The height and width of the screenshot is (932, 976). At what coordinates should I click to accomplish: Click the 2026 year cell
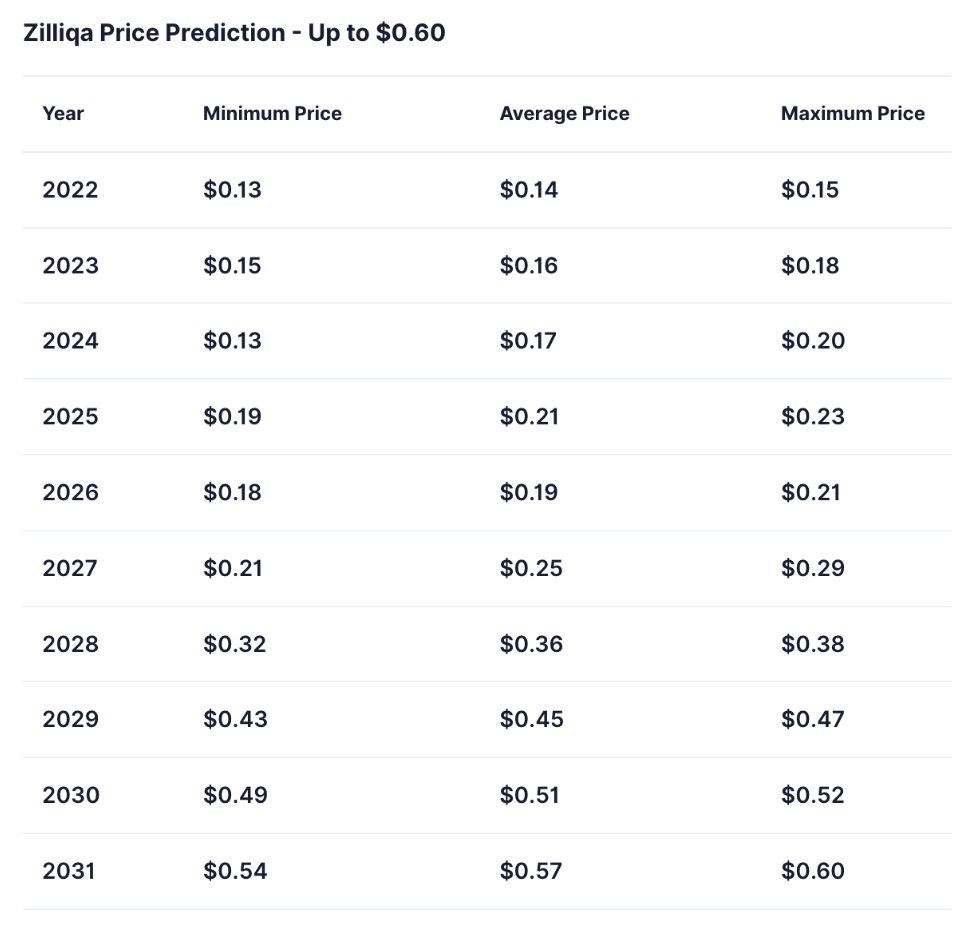(x=70, y=493)
